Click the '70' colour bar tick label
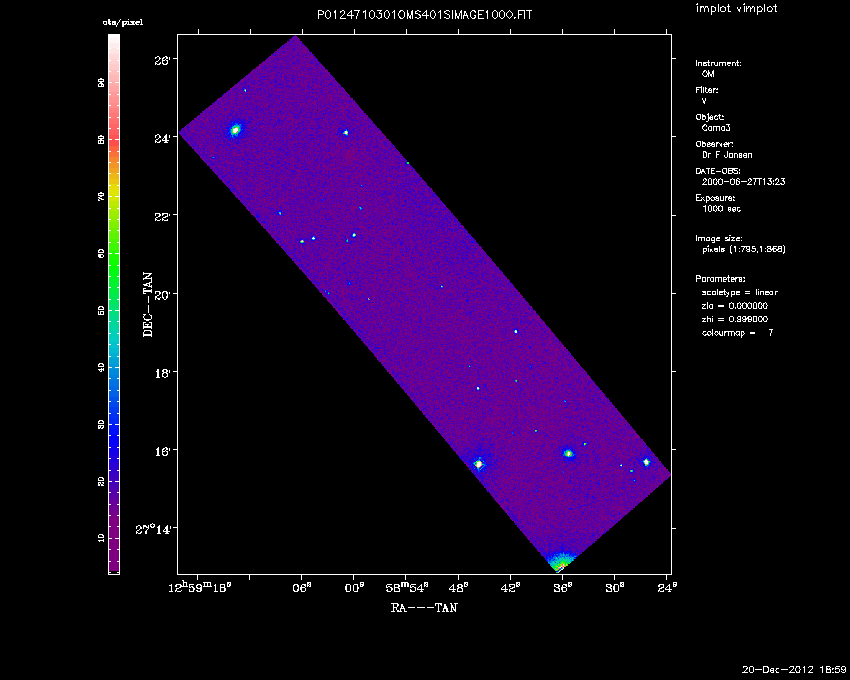 101,197
